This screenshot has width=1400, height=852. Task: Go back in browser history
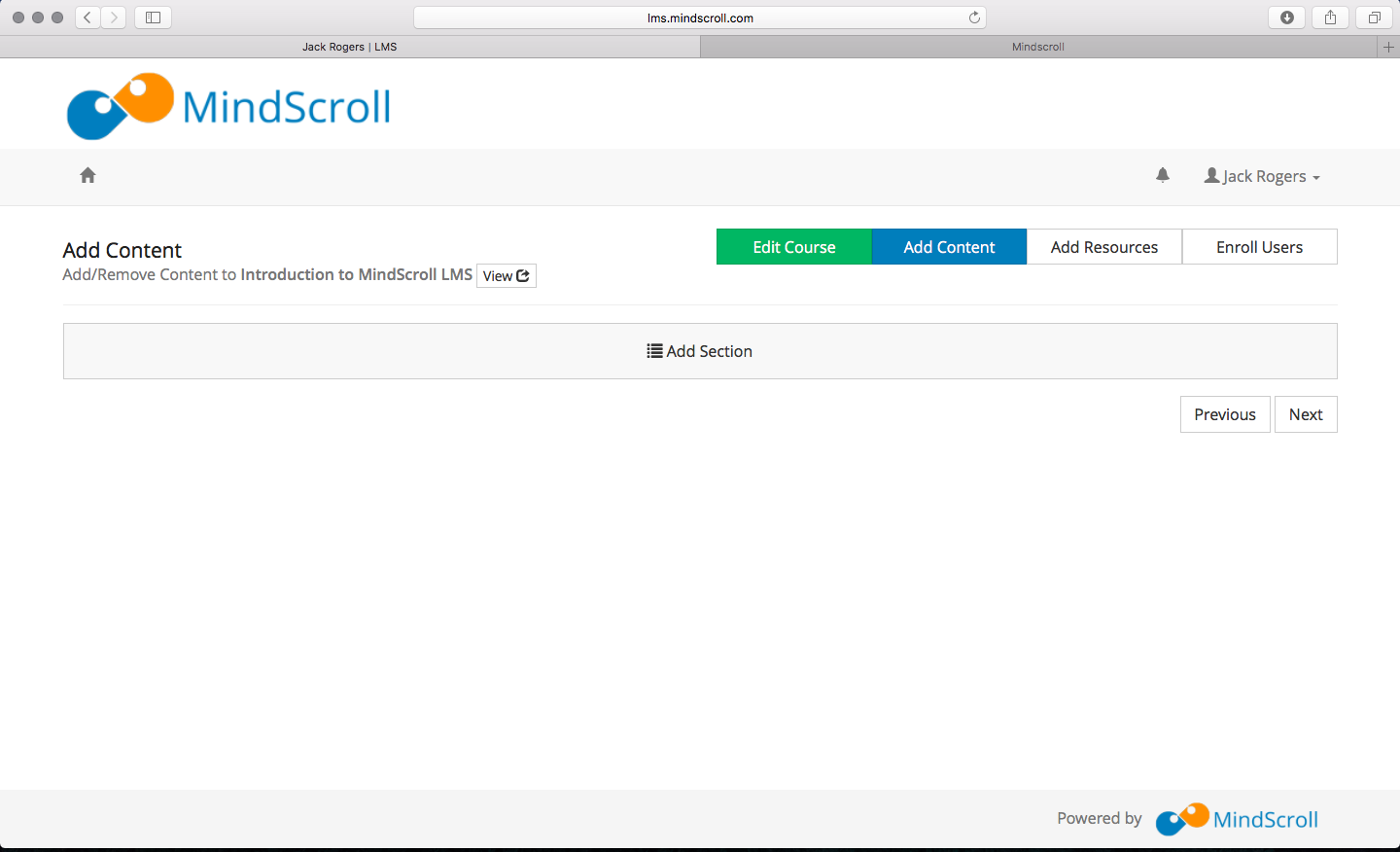[87, 18]
